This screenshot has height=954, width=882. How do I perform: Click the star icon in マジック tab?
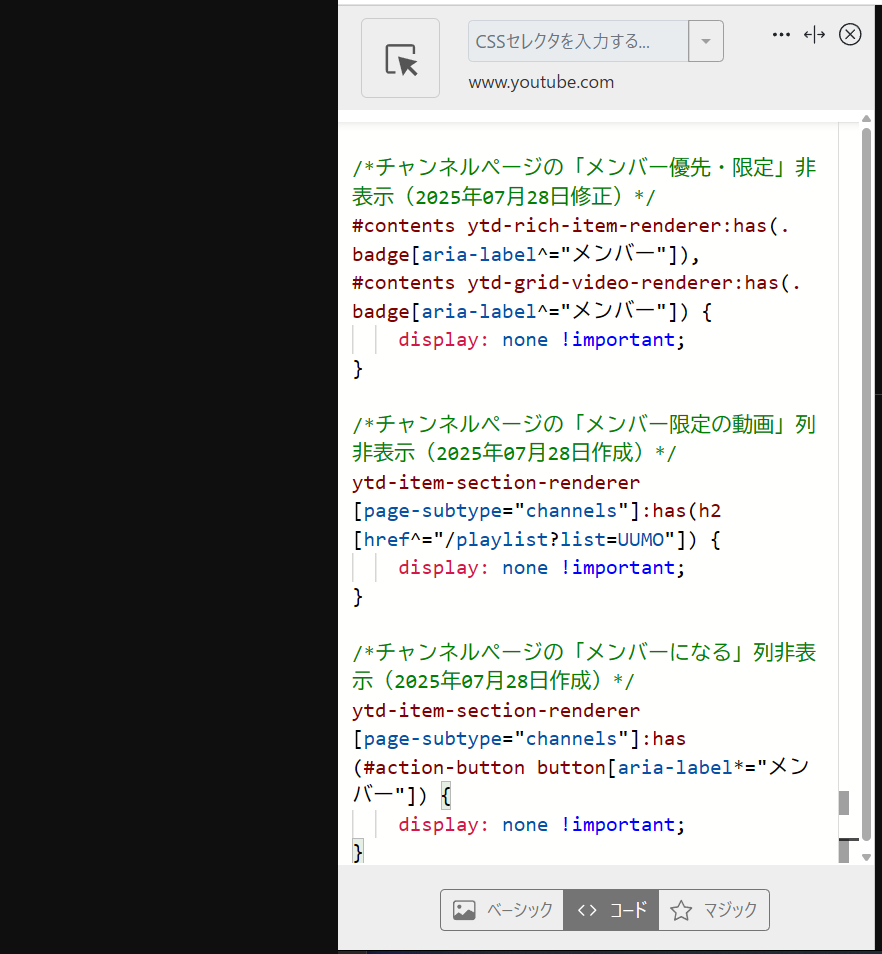(681, 910)
